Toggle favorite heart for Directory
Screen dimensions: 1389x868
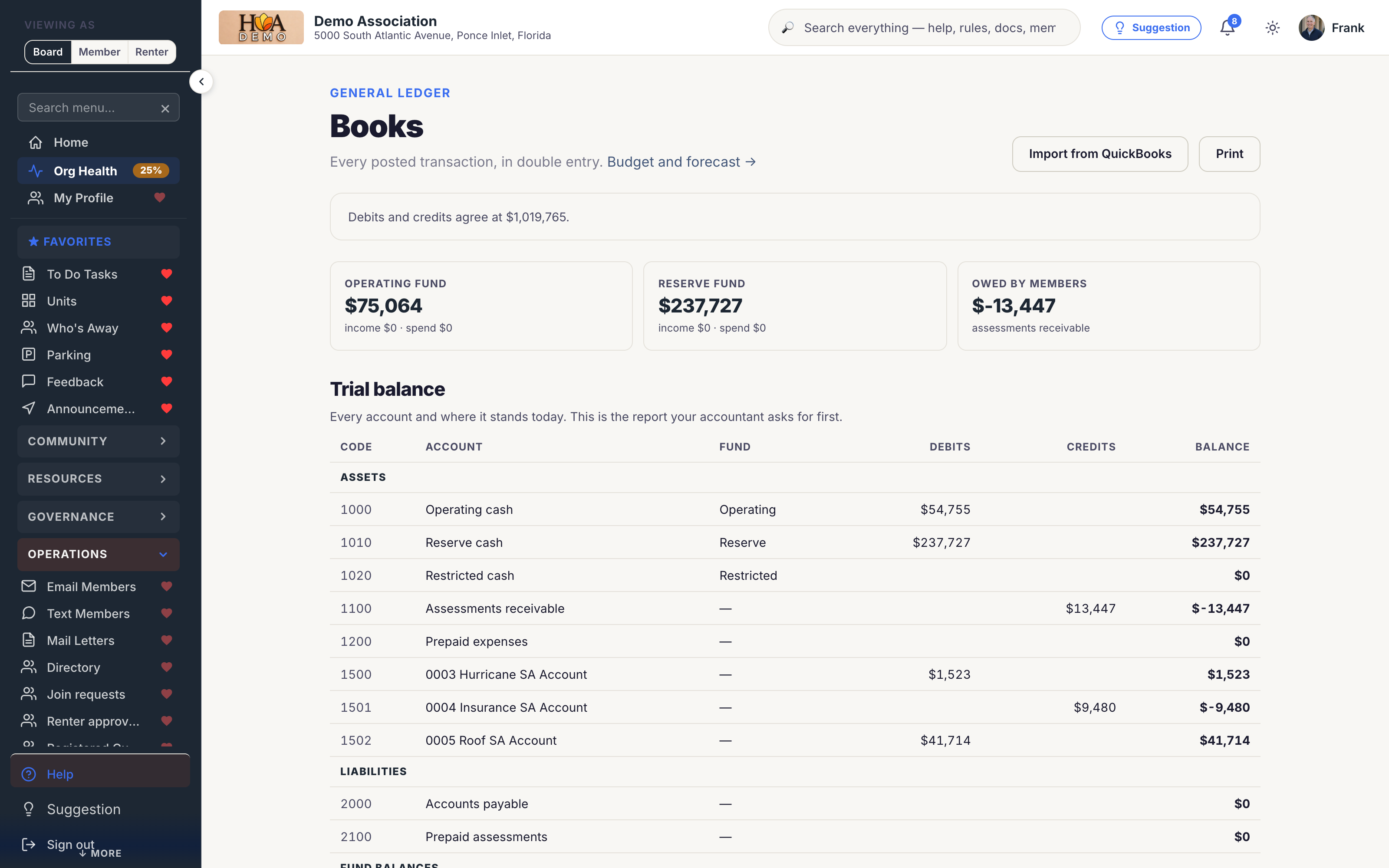pyautogui.click(x=166, y=667)
